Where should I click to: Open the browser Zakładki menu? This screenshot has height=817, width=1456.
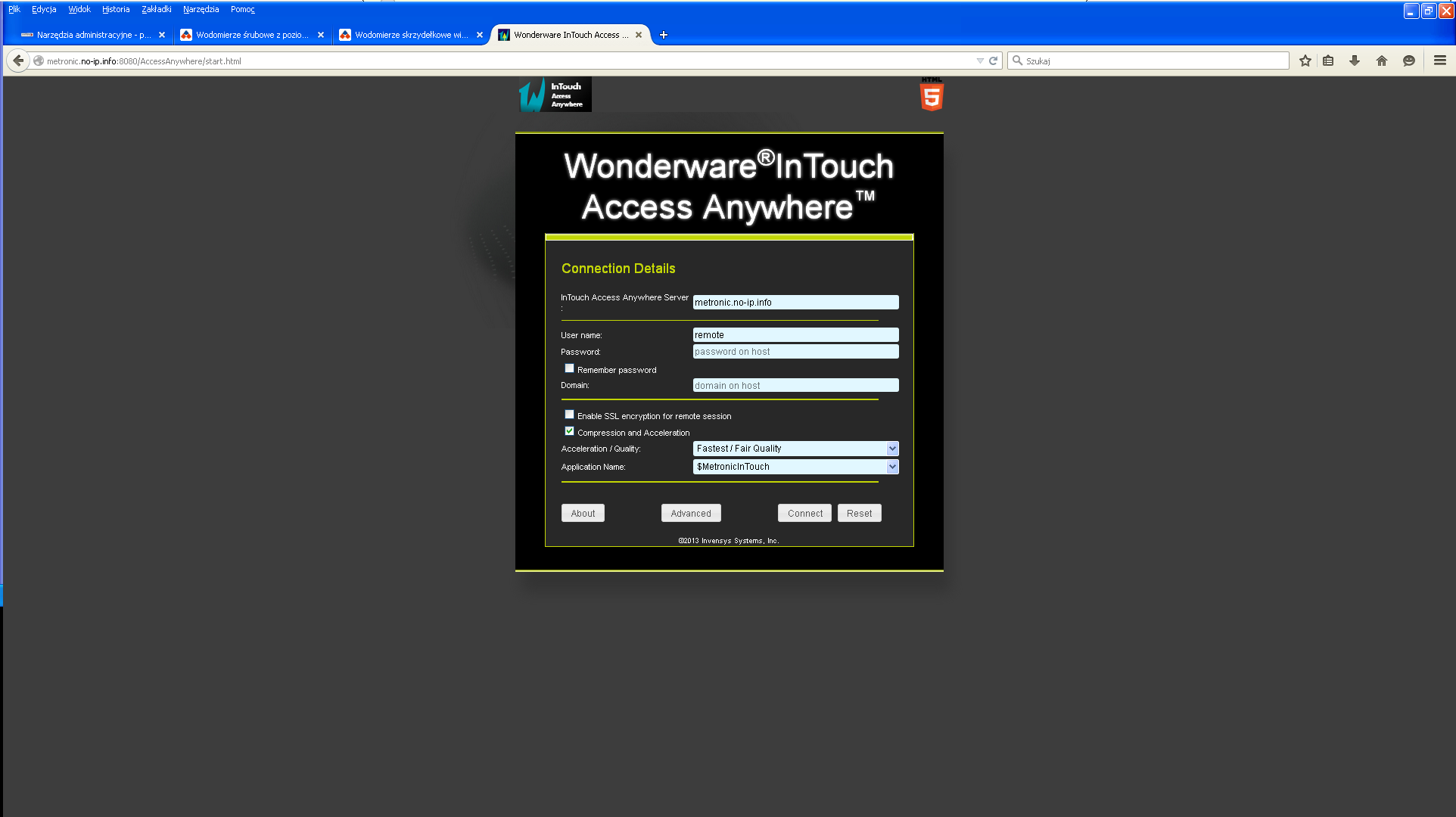pyautogui.click(x=156, y=9)
